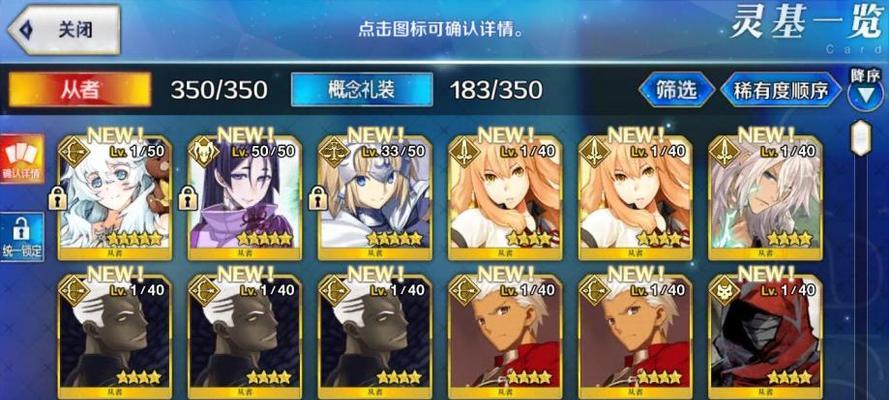Toggle the 统一锁定 lock icon
The height and width of the screenshot is (400, 889).
22,237
